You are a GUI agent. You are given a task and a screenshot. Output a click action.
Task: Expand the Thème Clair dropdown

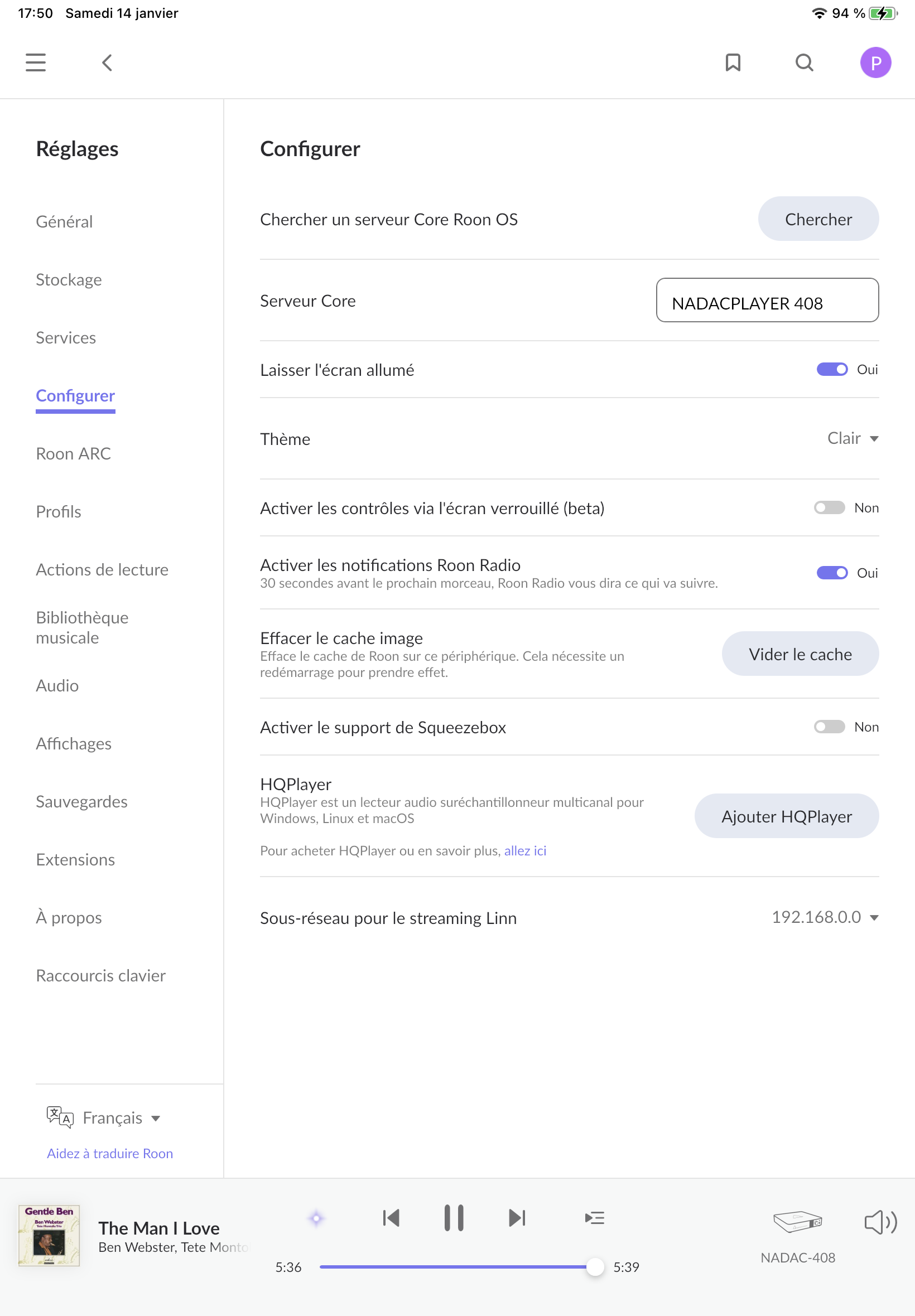tap(852, 438)
